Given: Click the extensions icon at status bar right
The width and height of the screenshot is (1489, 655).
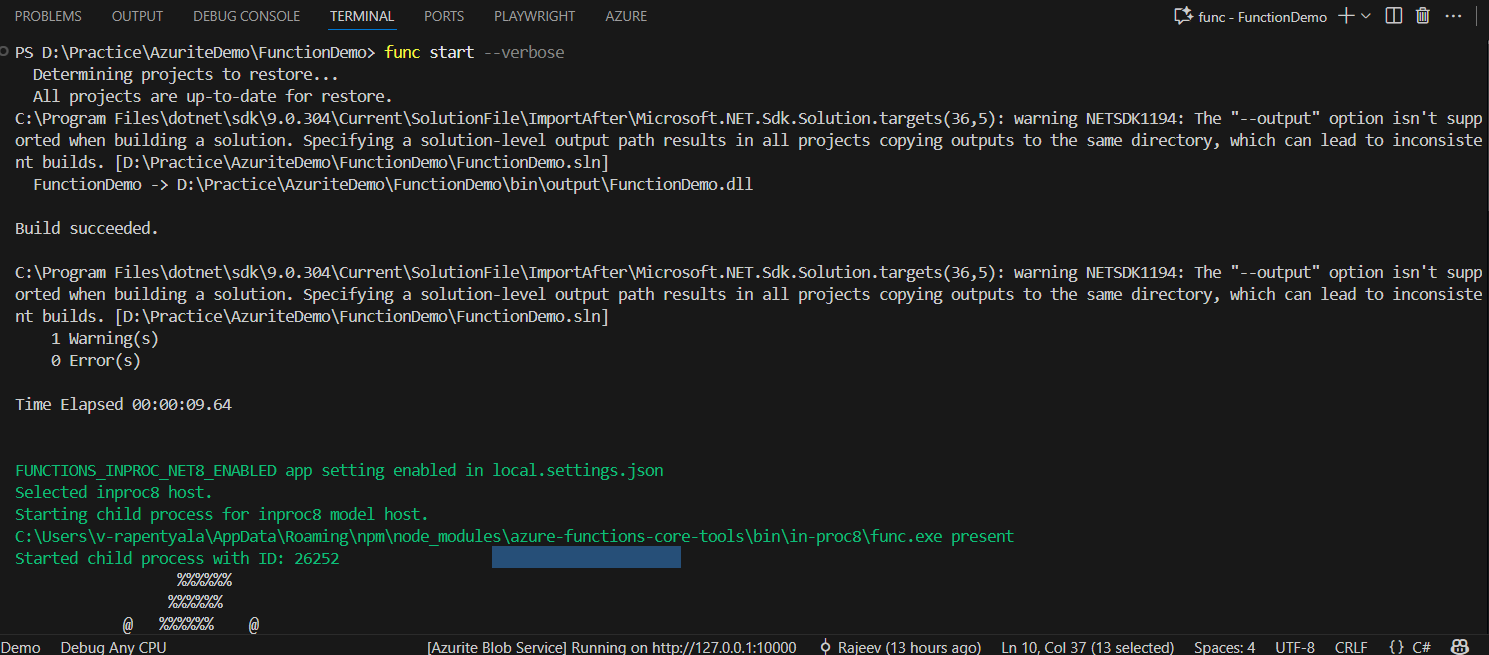Looking at the screenshot, I should 1460,647.
